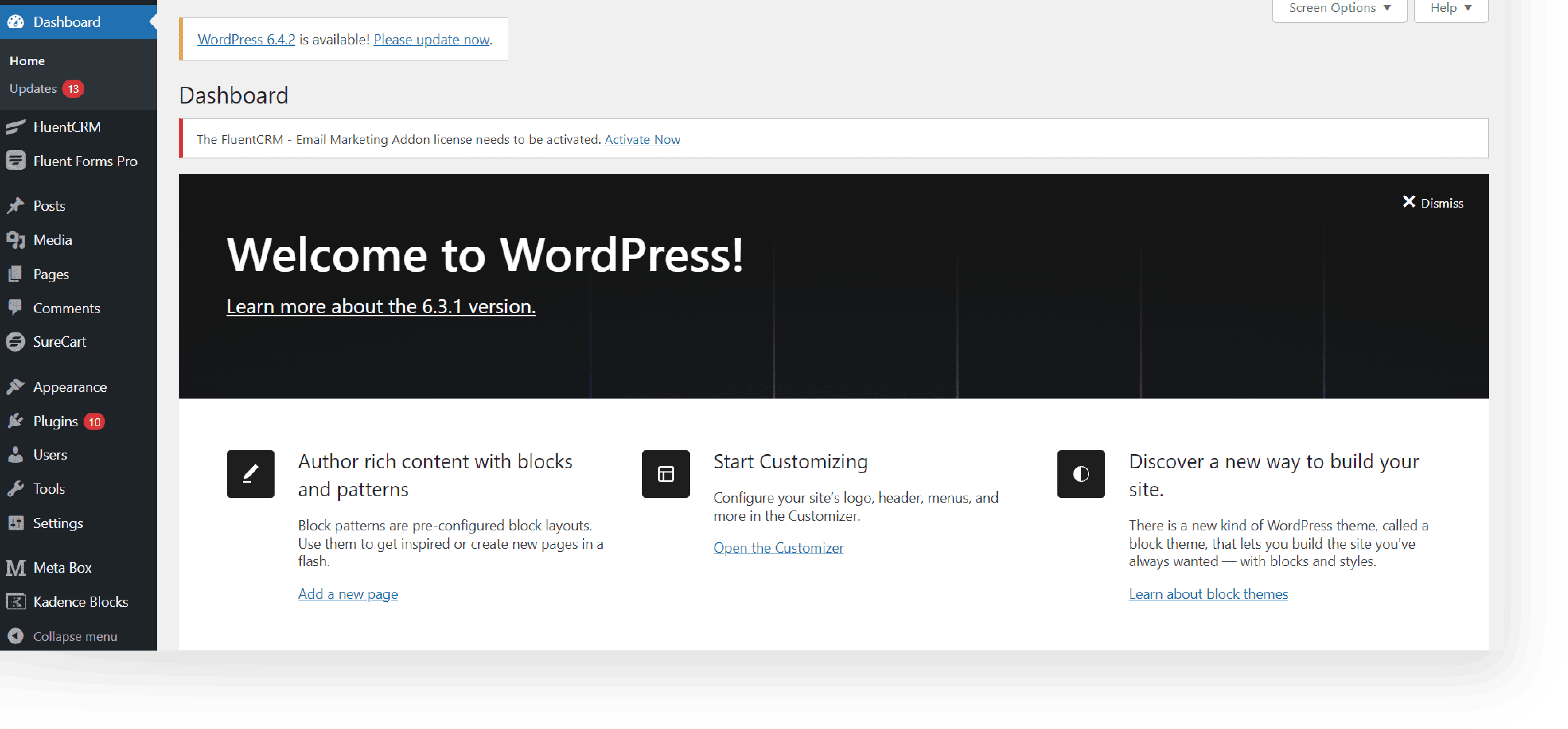The height and width of the screenshot is (729, 1568).
Task: Open the Media menu label
Action: coord(52,240)
